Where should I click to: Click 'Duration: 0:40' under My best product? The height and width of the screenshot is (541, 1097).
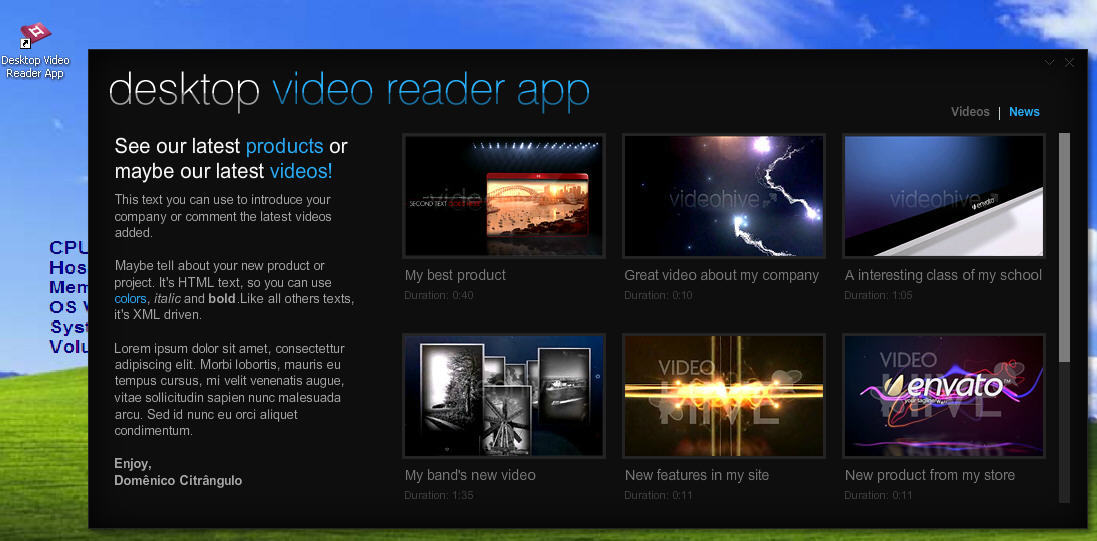pyautogui.click(x=439, y=295)
